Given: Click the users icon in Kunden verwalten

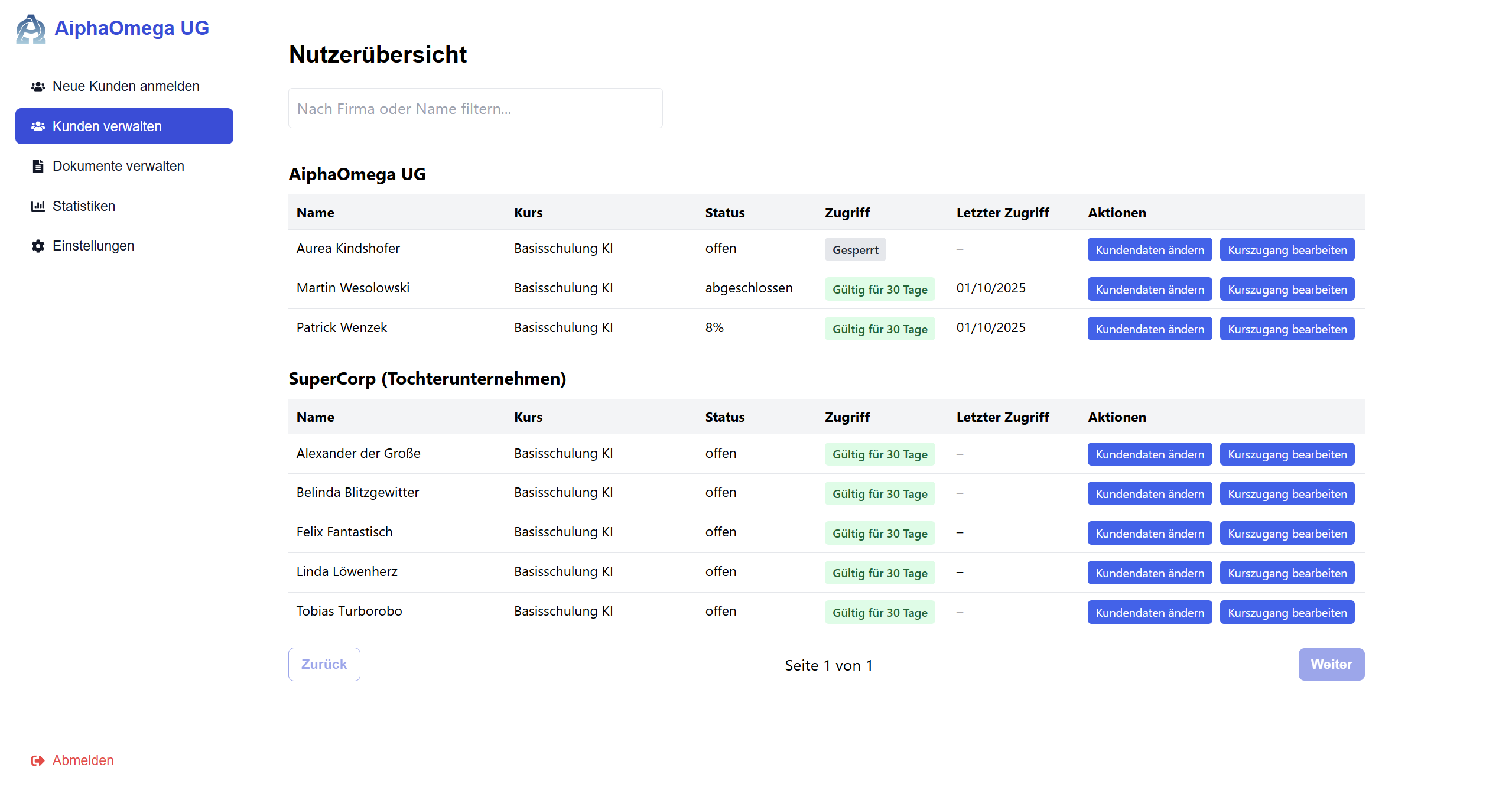Looking at the screenshot, I should point(38,126).
